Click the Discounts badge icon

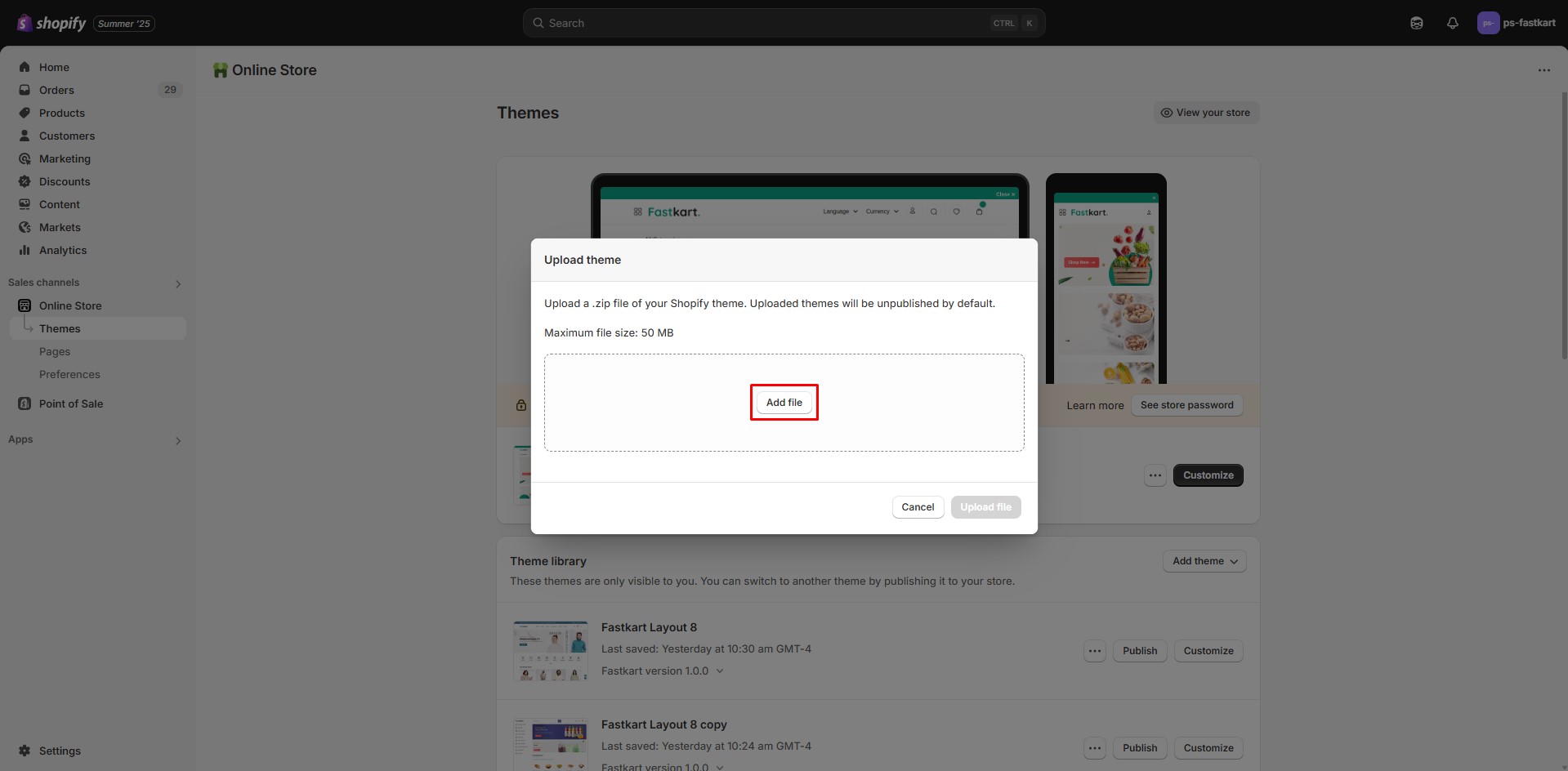(x=25, y=181)
